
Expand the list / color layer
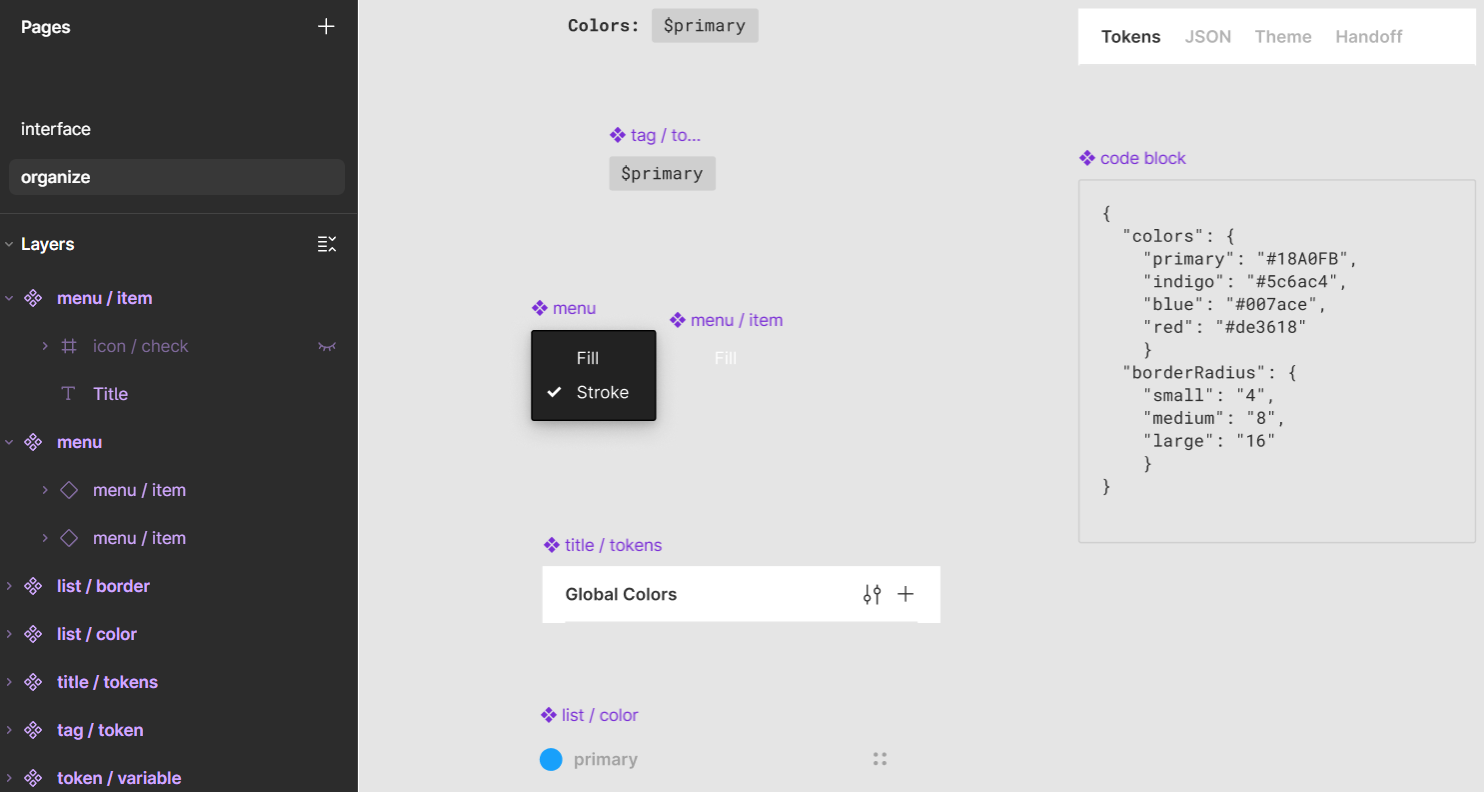tap(9, 634)
